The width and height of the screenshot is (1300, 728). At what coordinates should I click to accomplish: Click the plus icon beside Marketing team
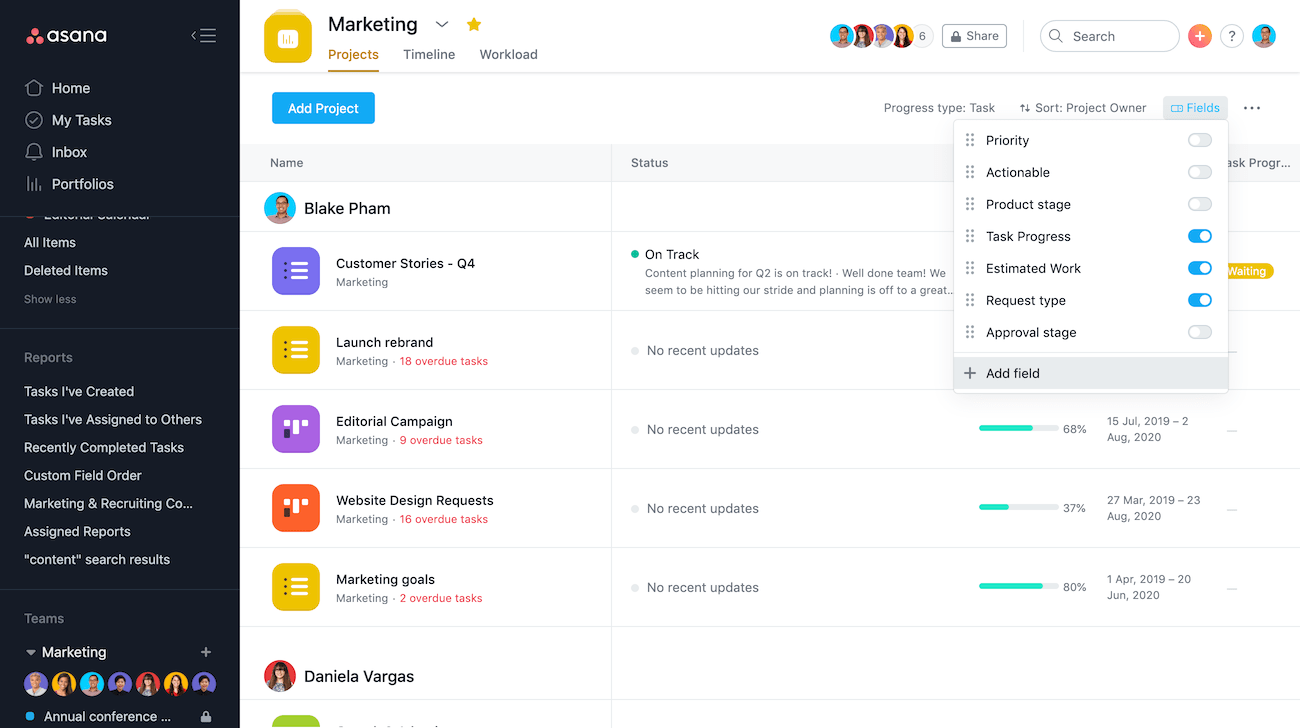pos(206,652)
